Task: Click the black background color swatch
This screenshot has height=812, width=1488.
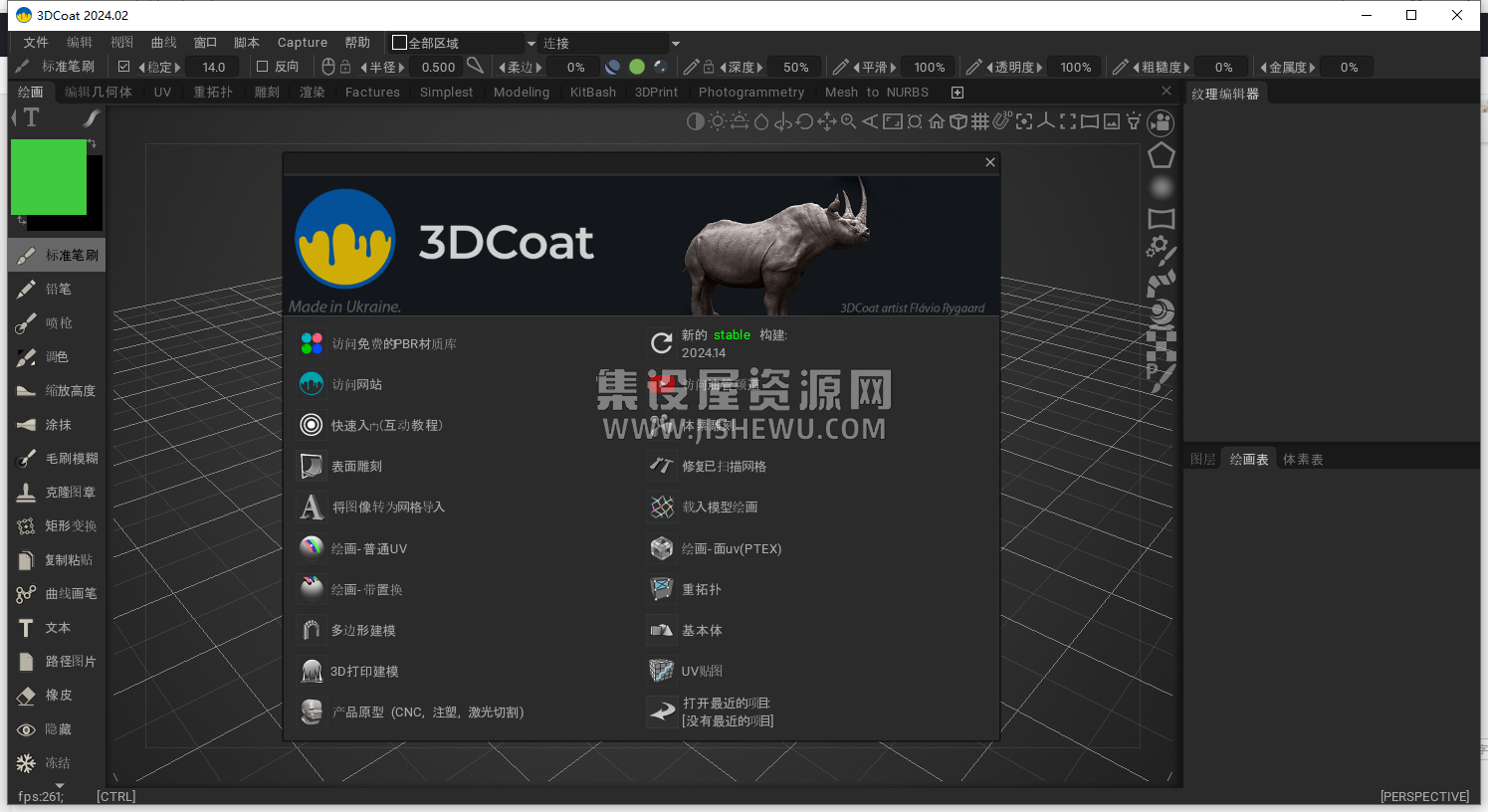Action: (x=95, y=192)
